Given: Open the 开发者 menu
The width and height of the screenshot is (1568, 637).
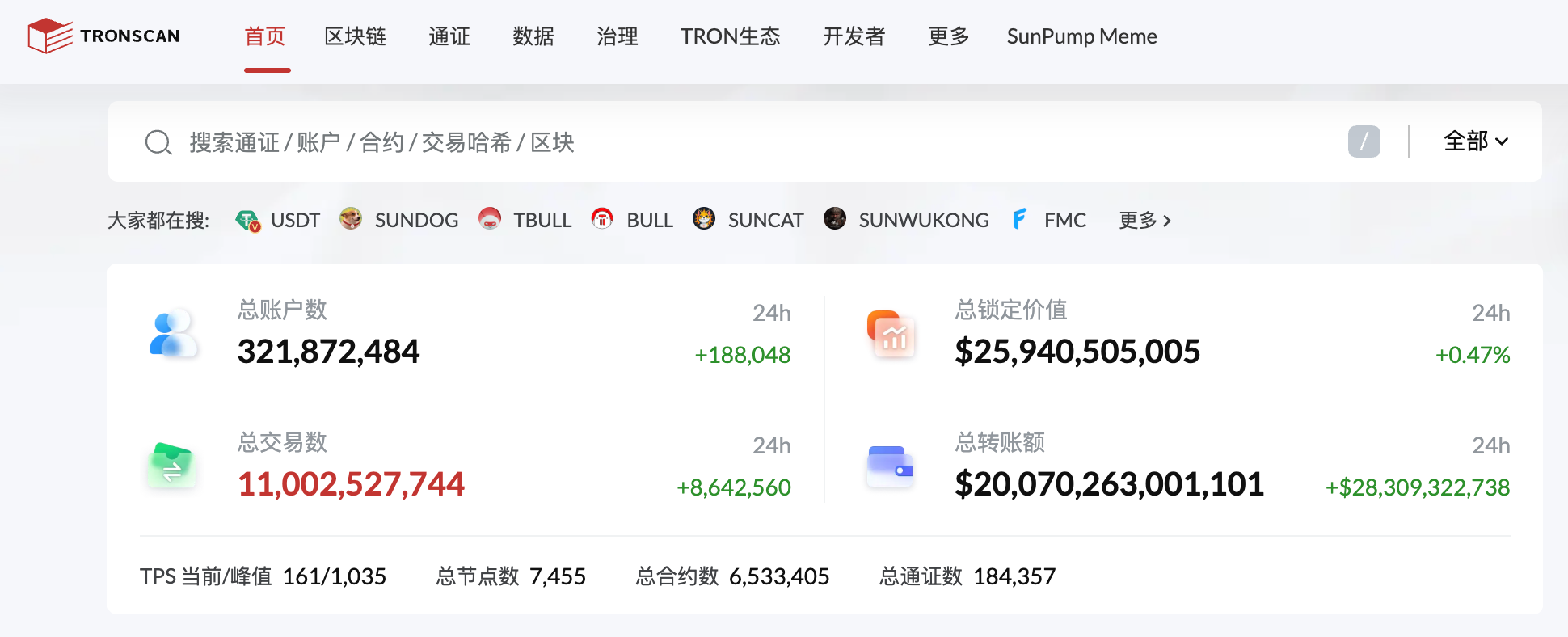Looking at the screenshot, I should (854, 36).
